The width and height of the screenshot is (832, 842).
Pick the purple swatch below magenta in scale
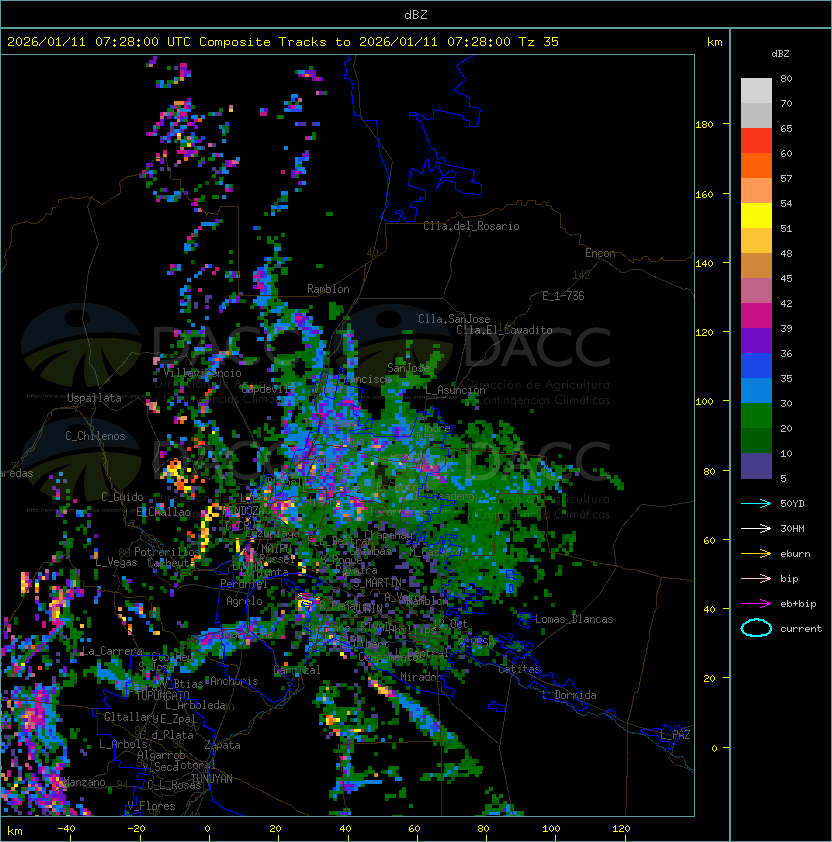coord(756,340)
